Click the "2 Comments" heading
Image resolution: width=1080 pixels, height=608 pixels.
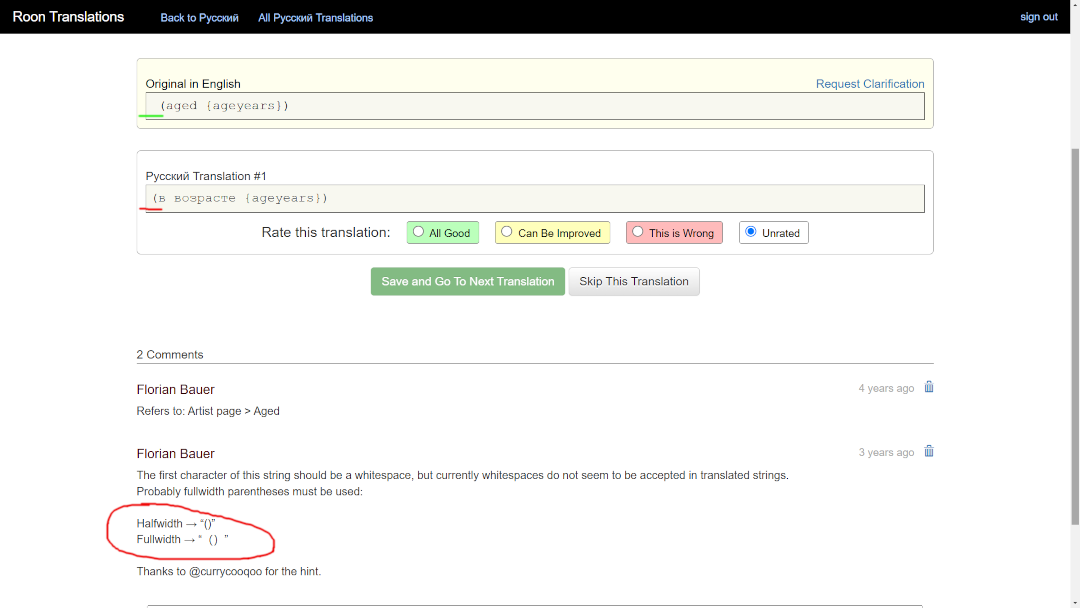click(170, 354)
